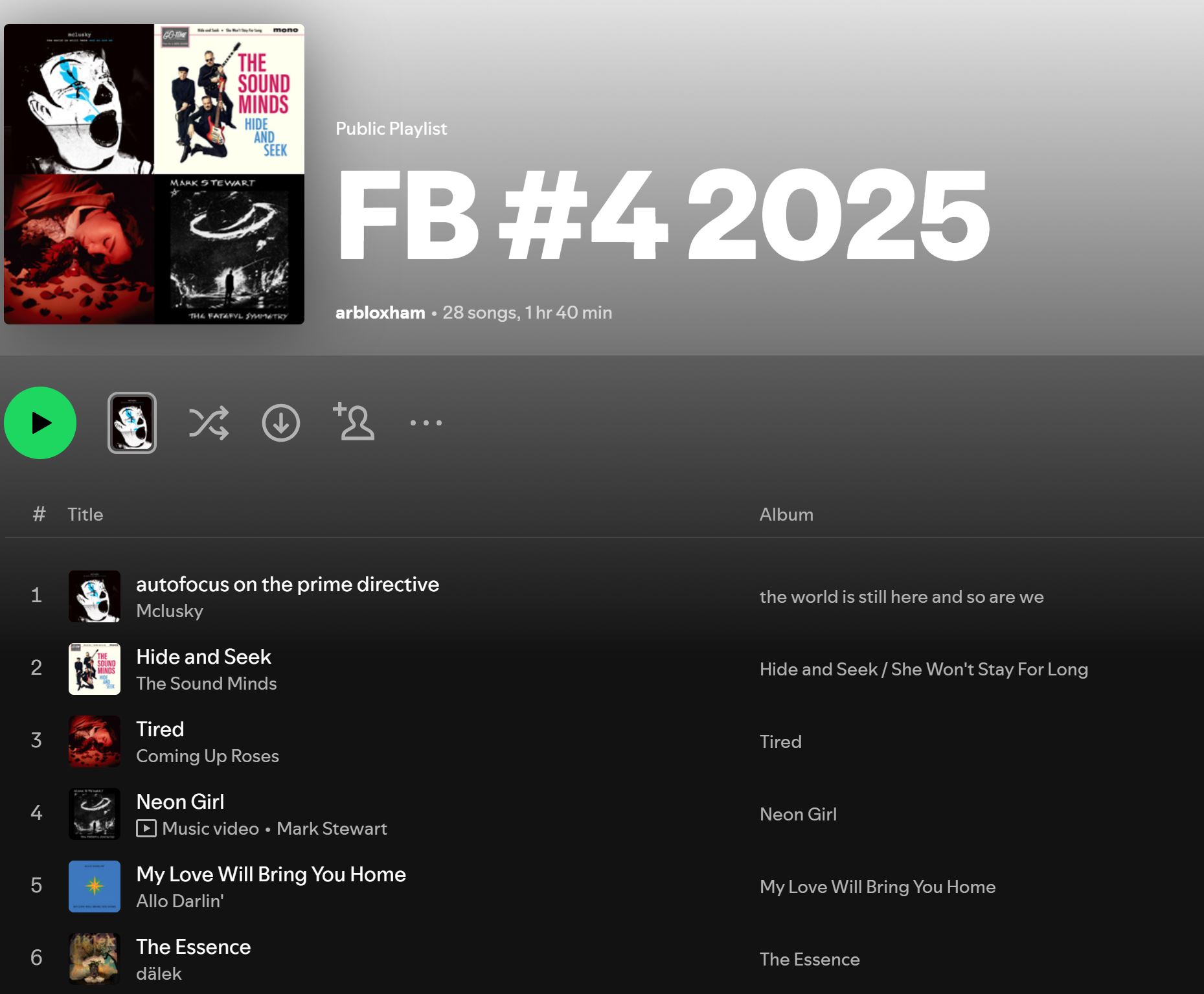The width and height of the screenshot is (1204, 994).
Task: Download the playlist for offline listening
Action: click(280, 423)
